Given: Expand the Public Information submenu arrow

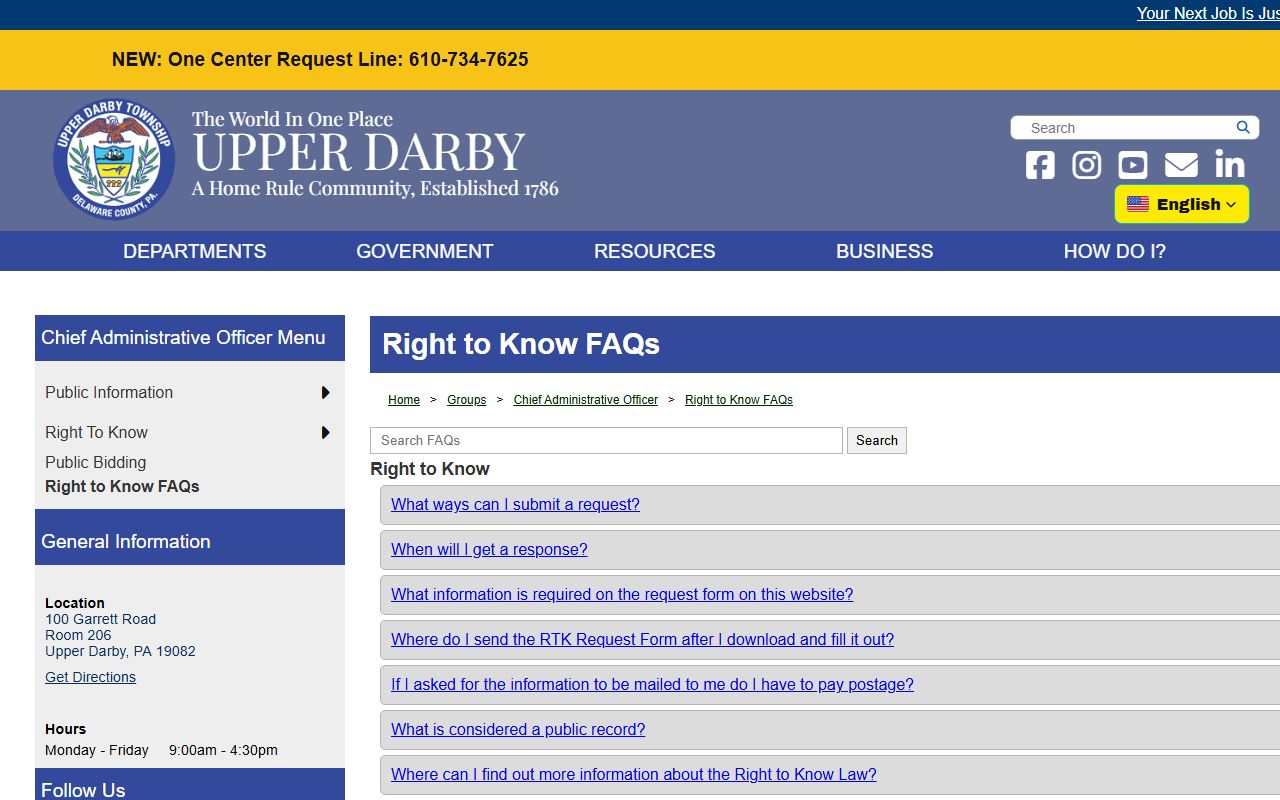Looking at the screenshot, I should click(x=325, y=393).
